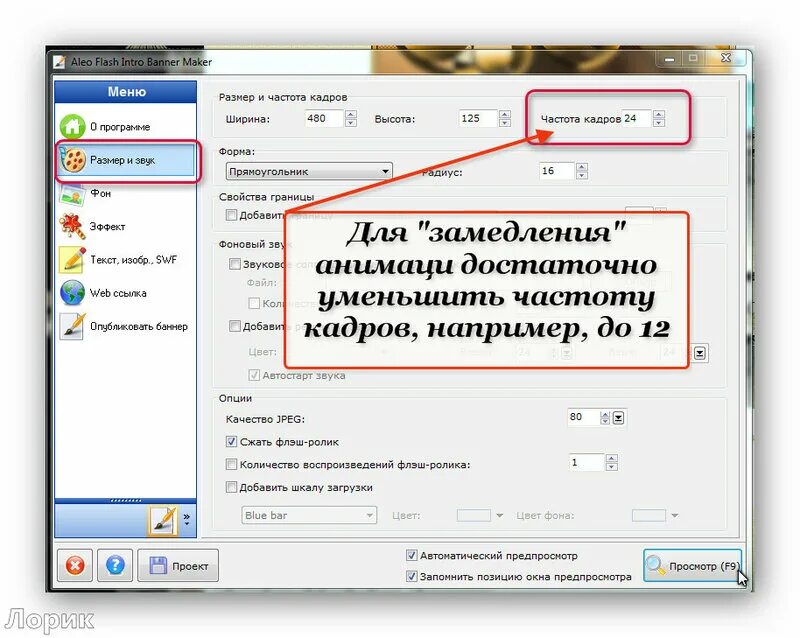Click the Проект button
Image resolution: width=800 pixels, height=638 pixels.
178,566
